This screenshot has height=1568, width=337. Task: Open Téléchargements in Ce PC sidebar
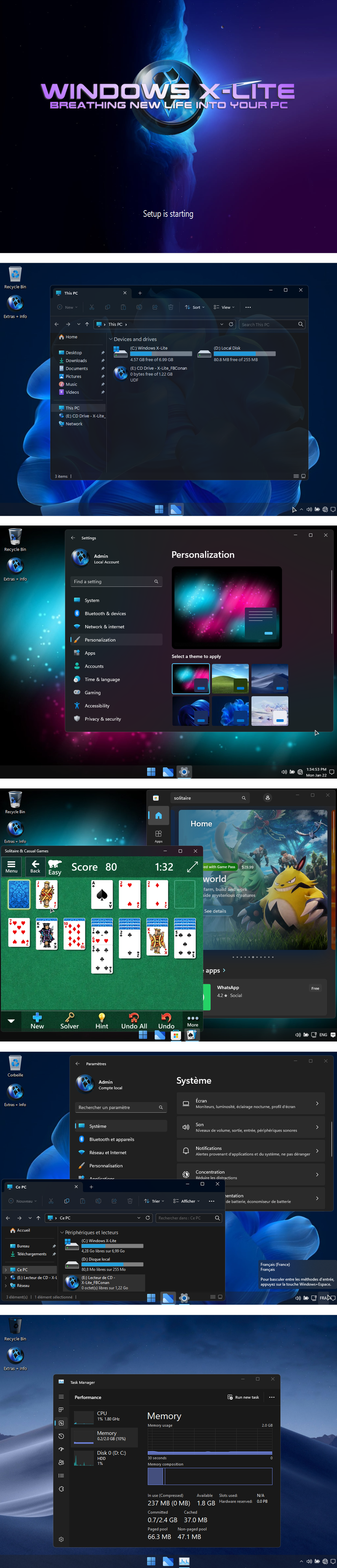(x=32, y=1254)
